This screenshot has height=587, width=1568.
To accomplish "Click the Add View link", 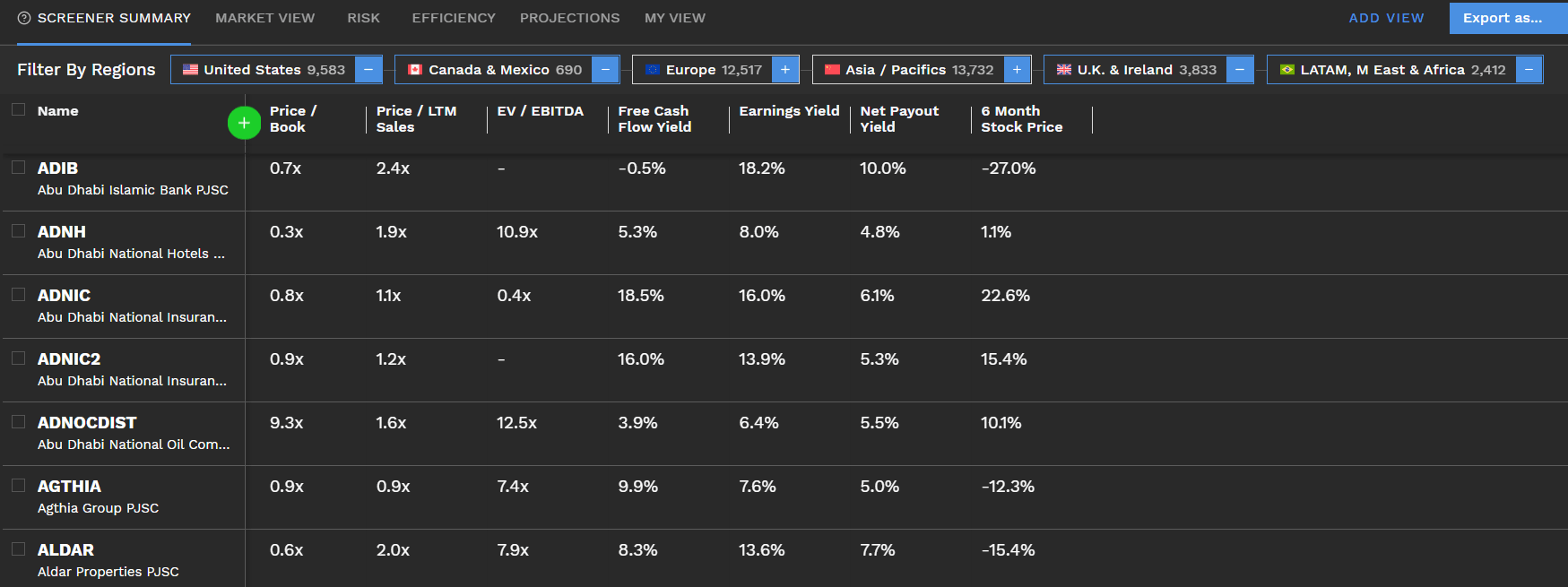I will point(1386,18).
